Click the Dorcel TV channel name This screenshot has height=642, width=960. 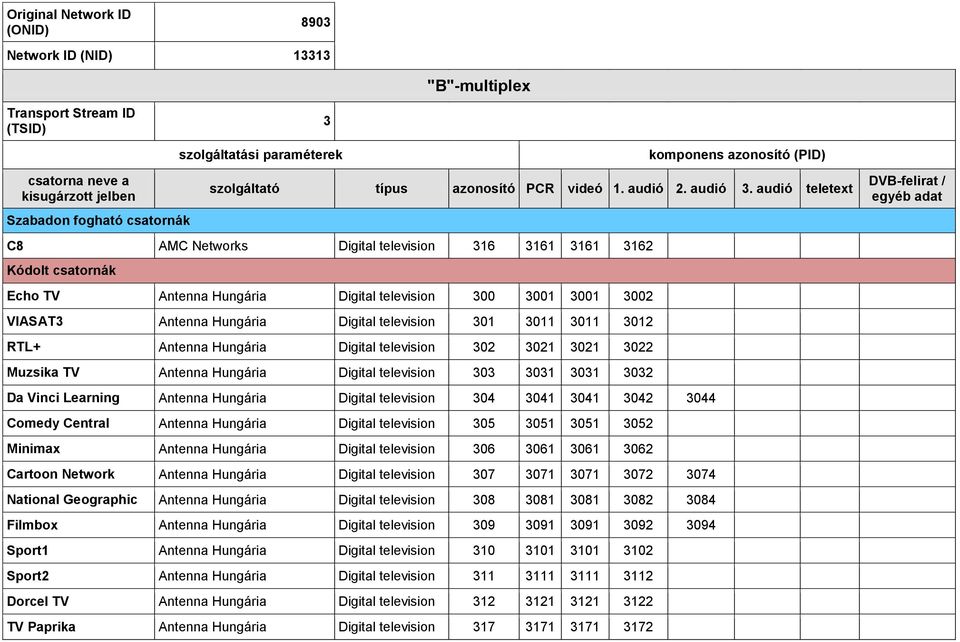pyautogui.click(x=38, y=602)
